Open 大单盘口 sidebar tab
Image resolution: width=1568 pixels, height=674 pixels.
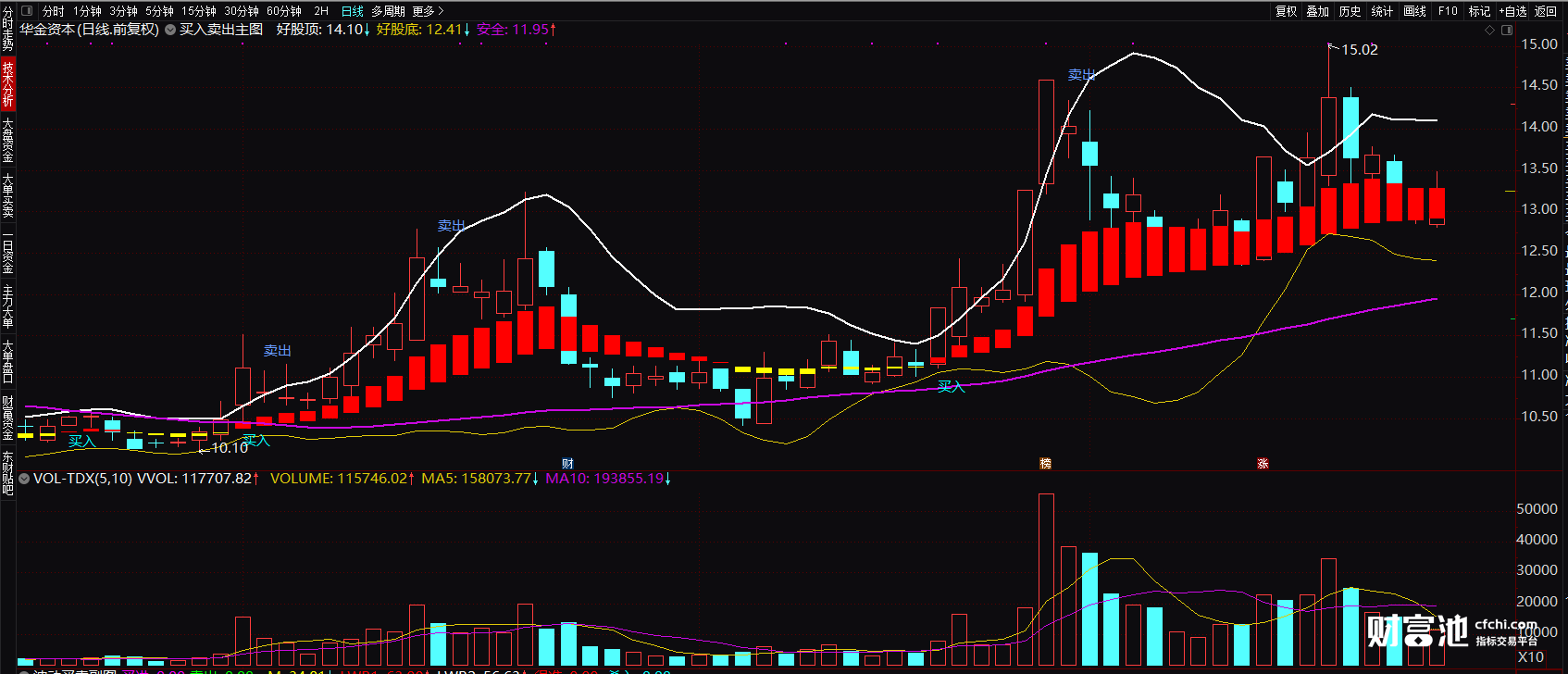coord(7,362)
